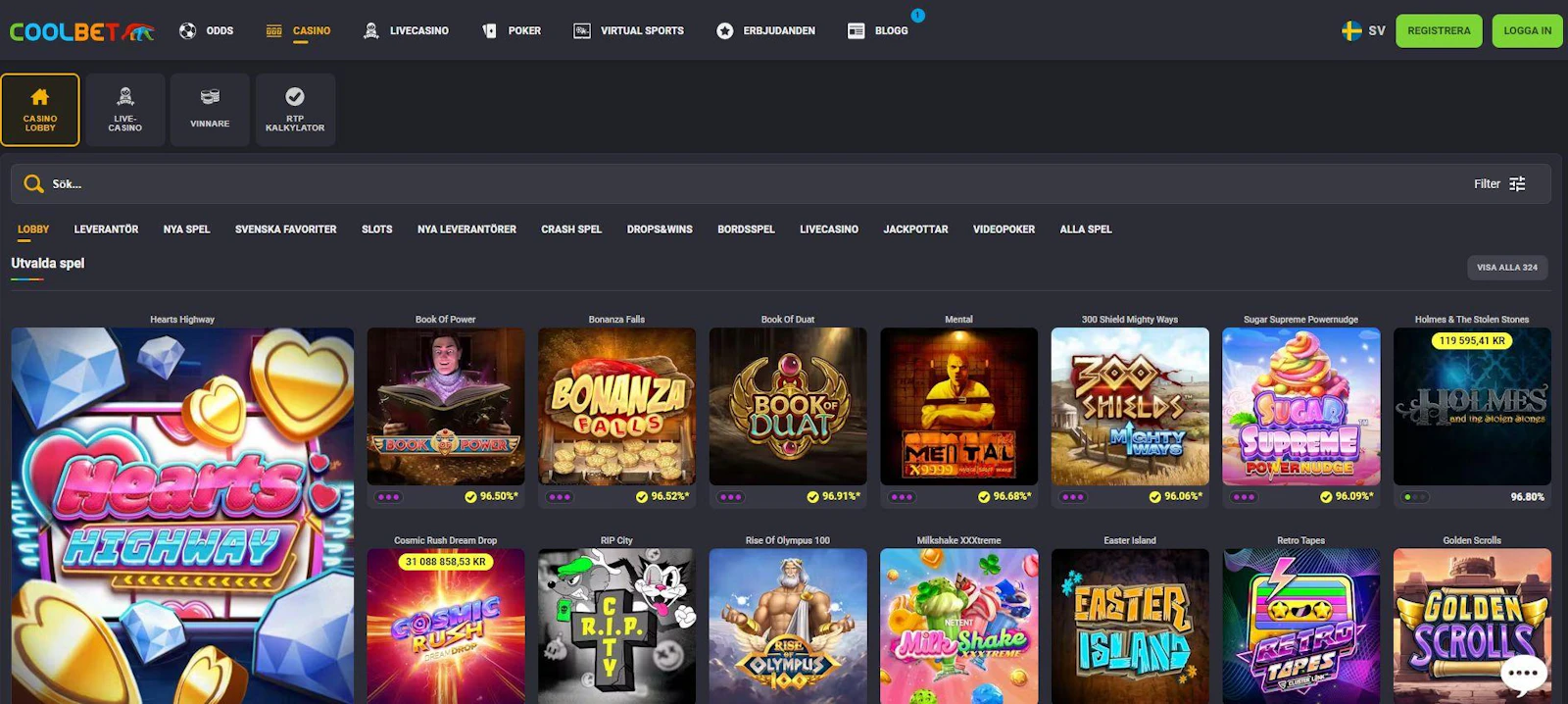Select the Jackpottar tab
Screen dimensions: 1568x704
pyautogui.click(x=915, y=229)
